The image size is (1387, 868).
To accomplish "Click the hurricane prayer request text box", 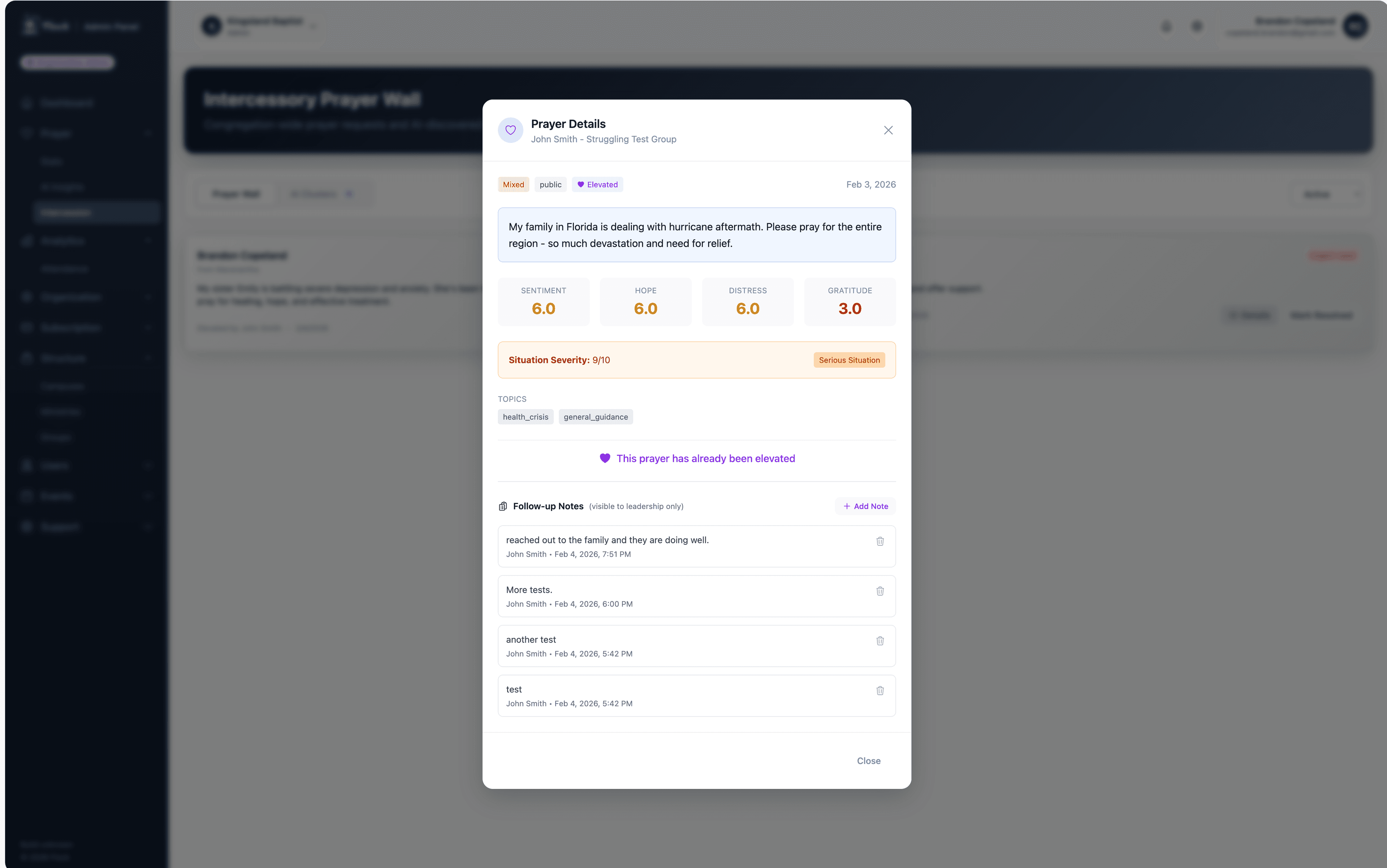I will point(696,235).
